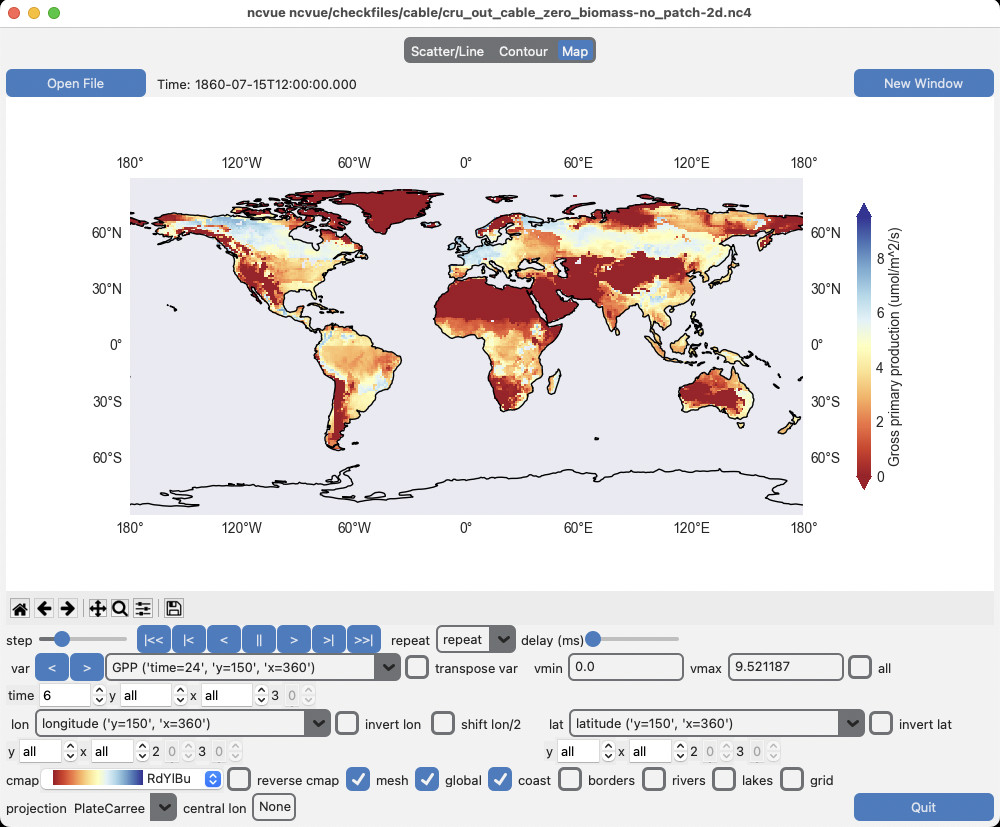The width and height of the screenshot is (1000, 827).
Task: Disable the coast checkbox
Action: (x=500, y=779)
